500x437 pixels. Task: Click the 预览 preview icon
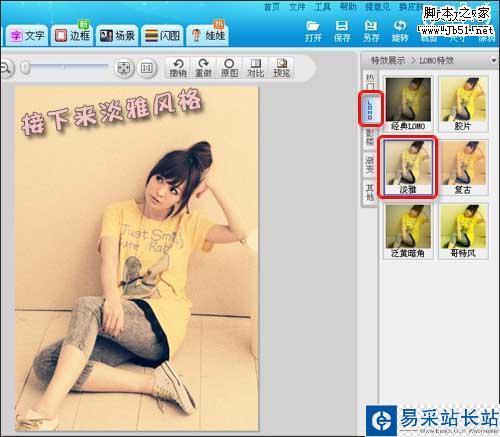click(x=281, y=68)
